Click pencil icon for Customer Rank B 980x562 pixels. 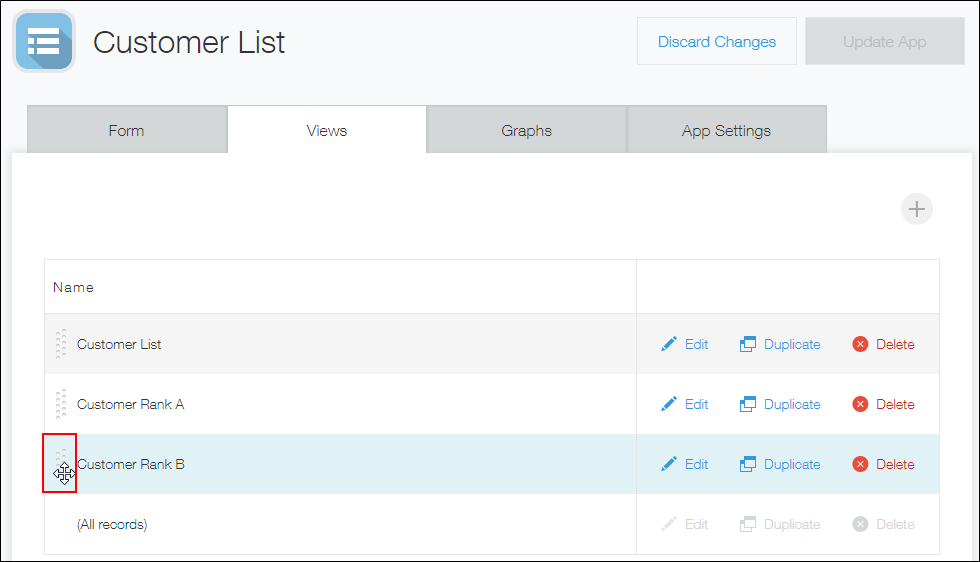[x=669, y=464]
